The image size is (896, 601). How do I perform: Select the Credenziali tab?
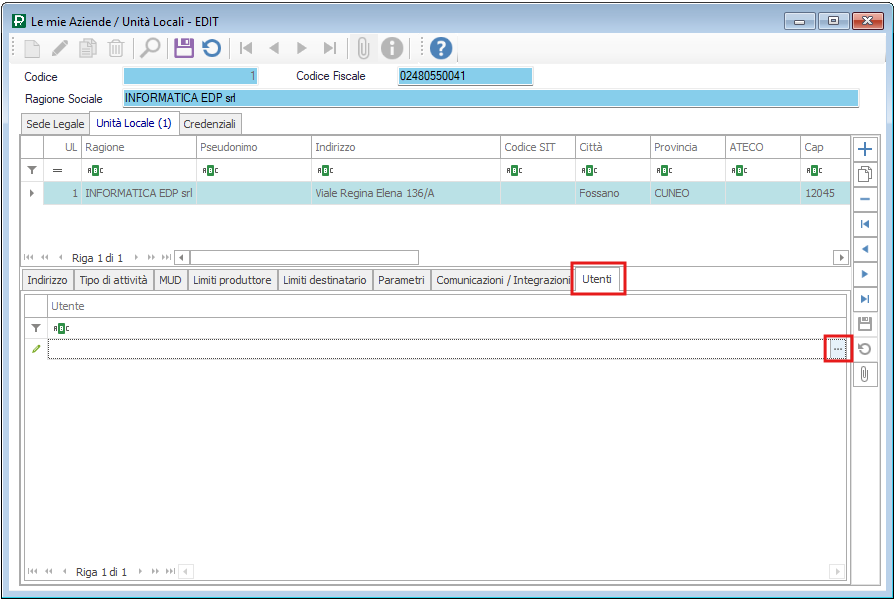pyautogui.click(x=209, y=124)
